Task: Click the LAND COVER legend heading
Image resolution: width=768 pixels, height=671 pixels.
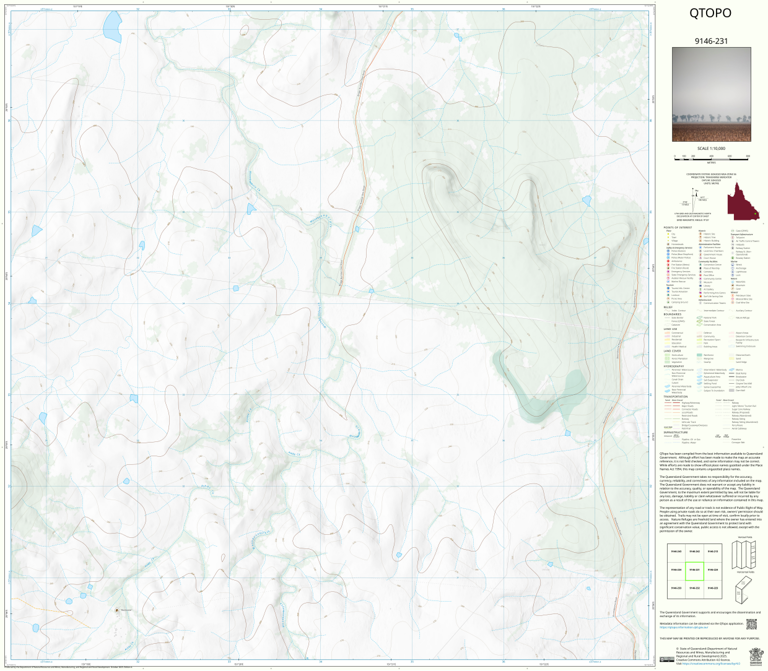Action: point(672,351)
